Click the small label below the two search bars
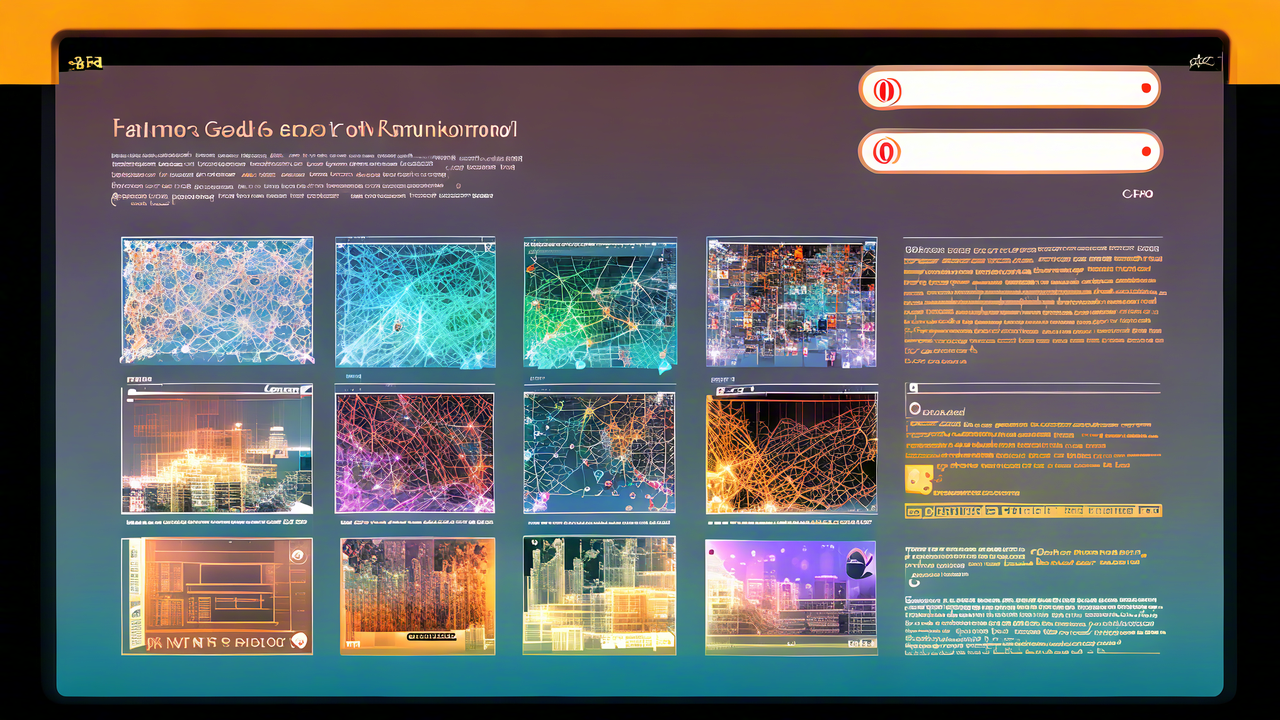The width and height of the screenshot is (1280, 720). tap(1137, 194)
